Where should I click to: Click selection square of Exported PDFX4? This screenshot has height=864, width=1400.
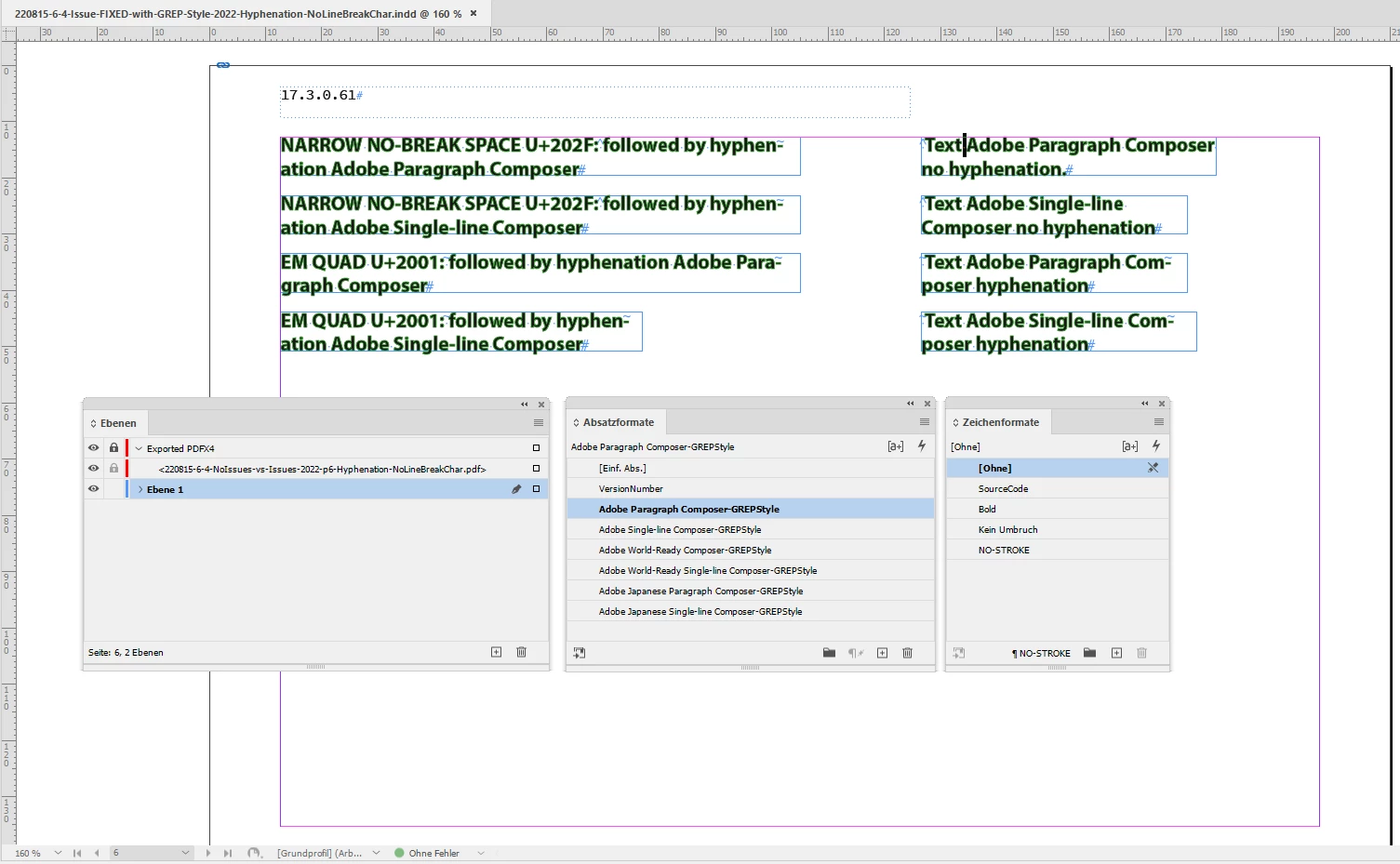point(536,448)
